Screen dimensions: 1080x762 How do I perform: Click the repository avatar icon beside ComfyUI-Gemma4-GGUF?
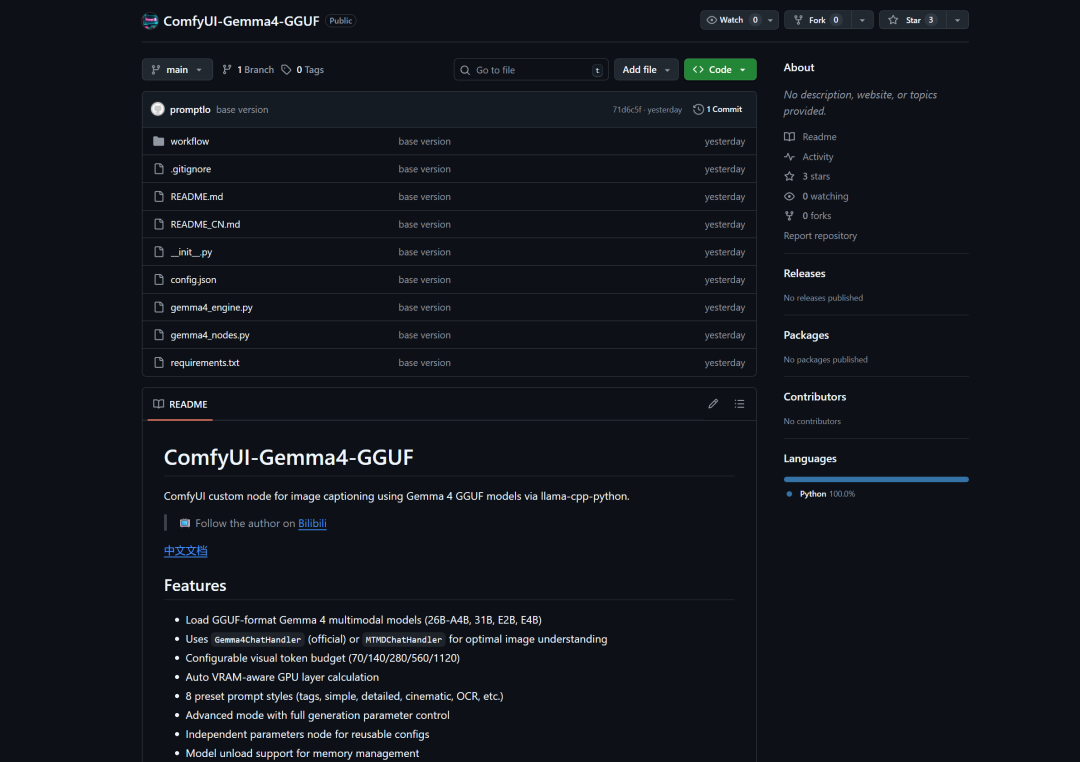pyautogui.click(x=149, y=21)
